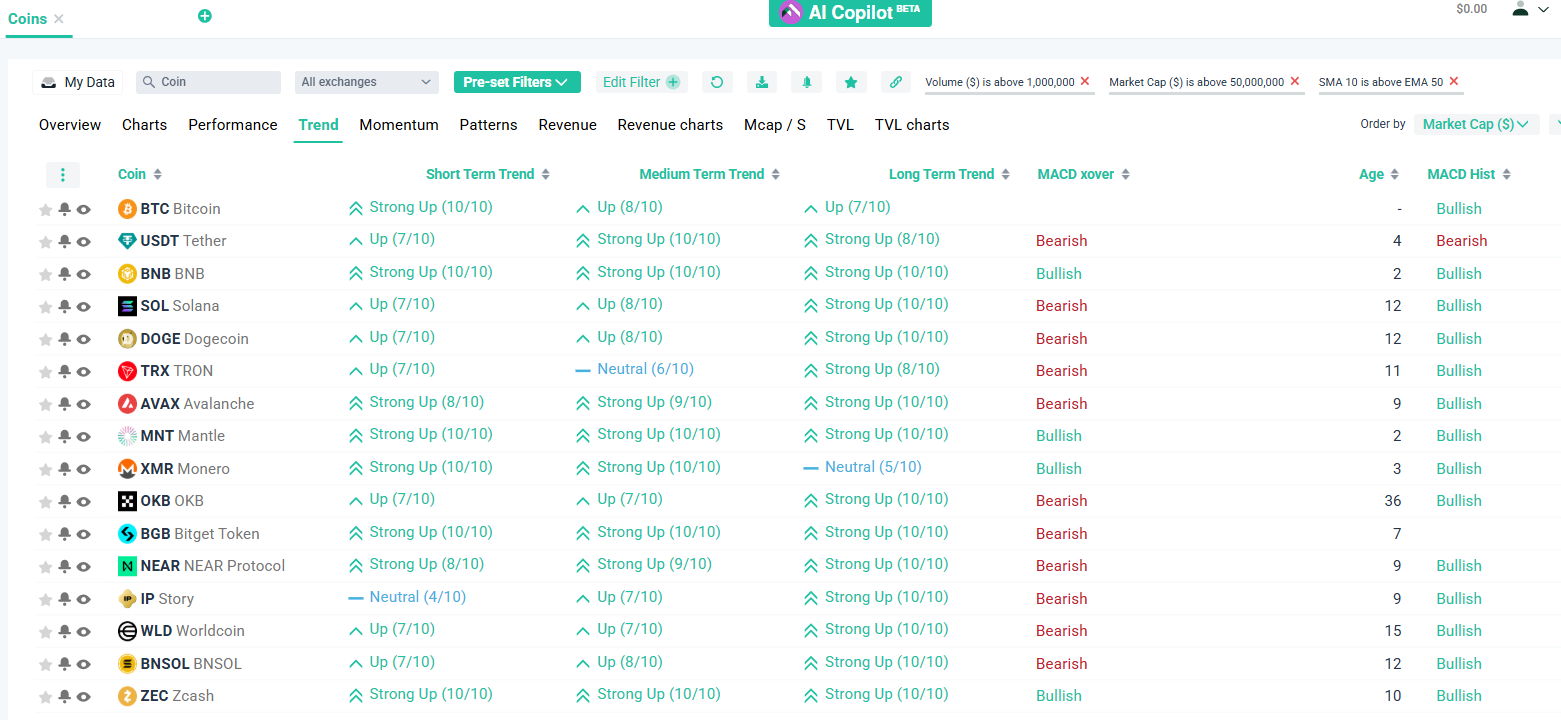Open the AI Copilot beta button
Viewport: 1561px width, 720px height.
tap(850, 13)
